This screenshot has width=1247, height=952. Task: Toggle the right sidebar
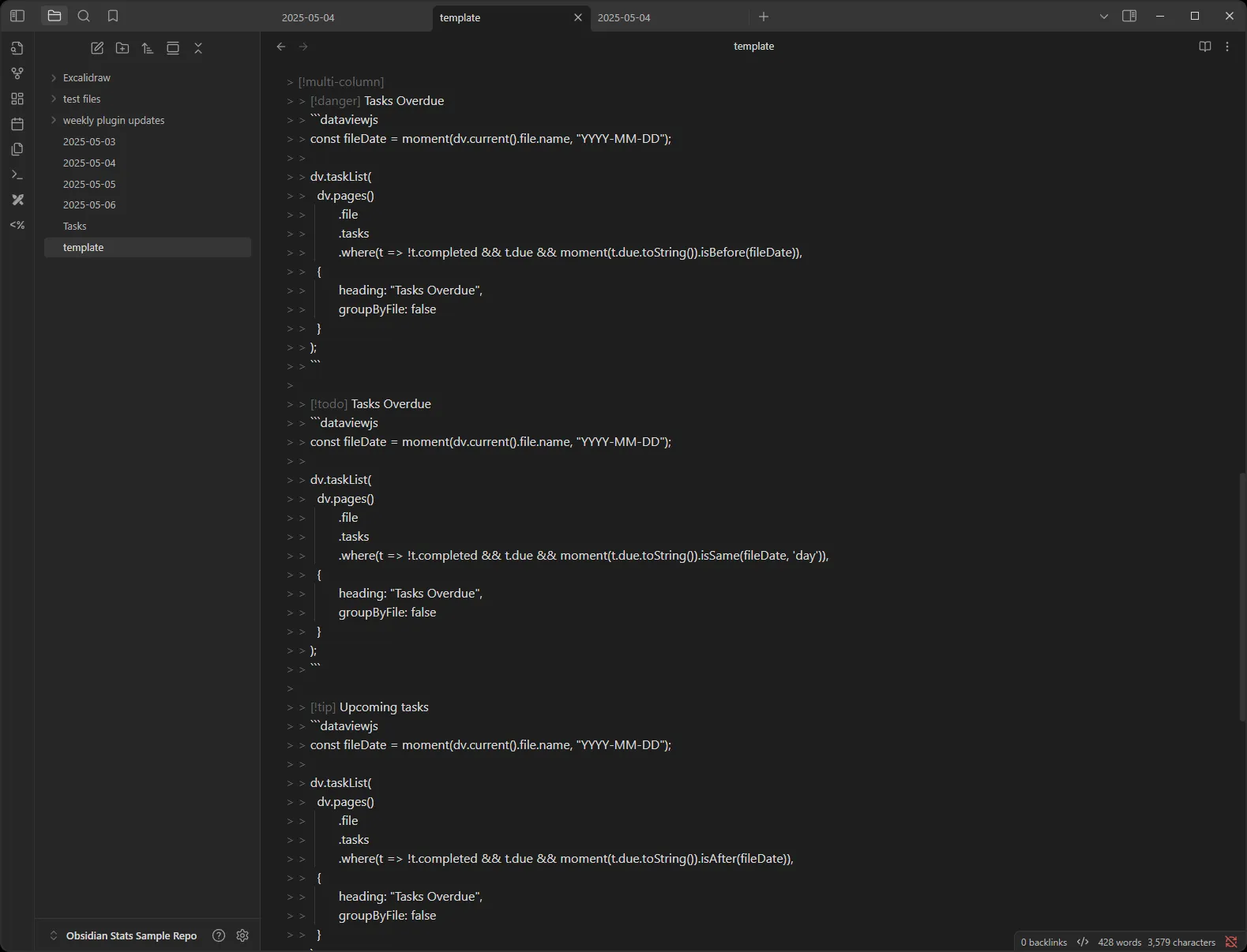click(1129, 16)
